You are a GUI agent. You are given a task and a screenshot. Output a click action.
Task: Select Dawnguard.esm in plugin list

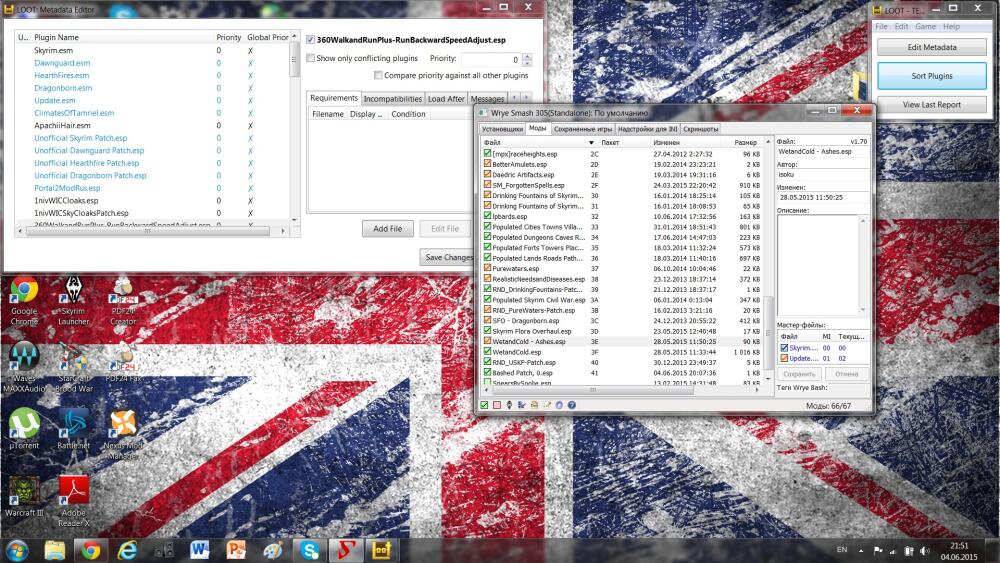(62, 62)
